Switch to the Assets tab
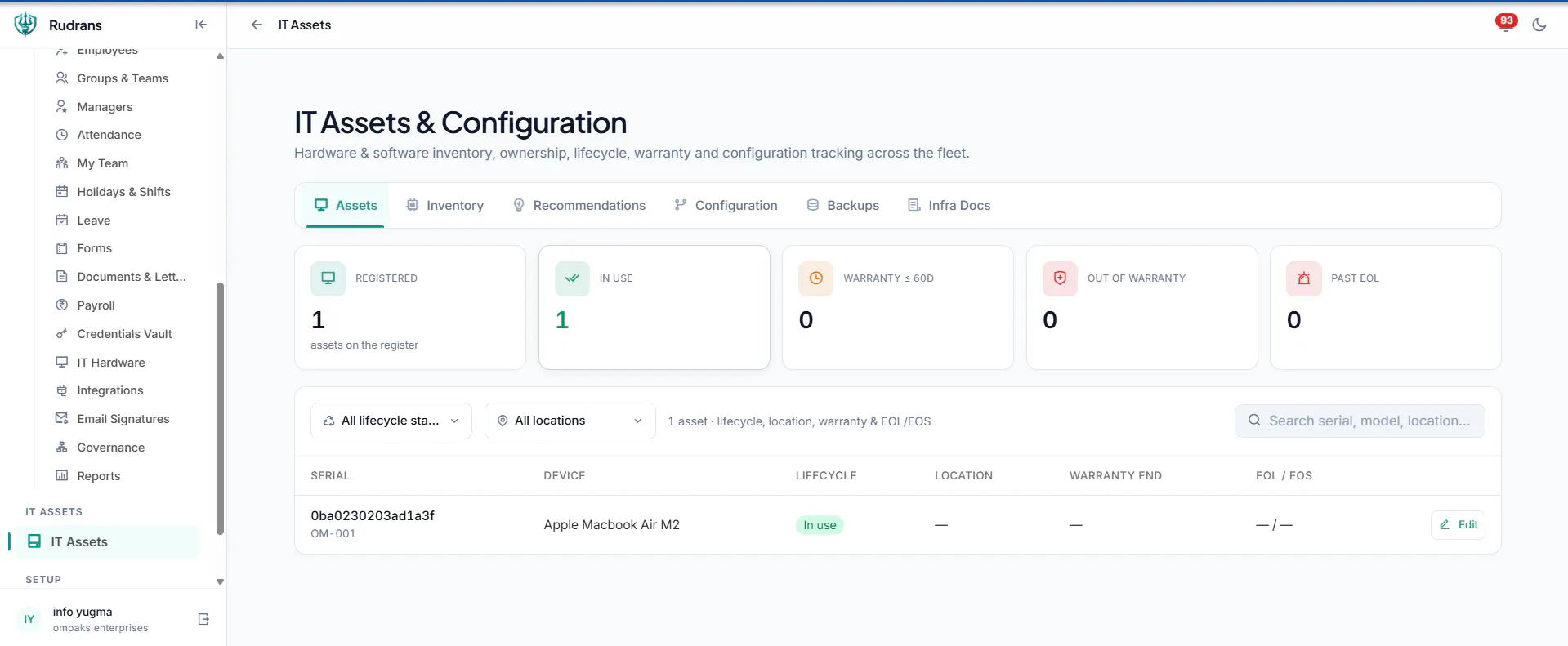Screen dimensions: 1568x646 [346, 205]
